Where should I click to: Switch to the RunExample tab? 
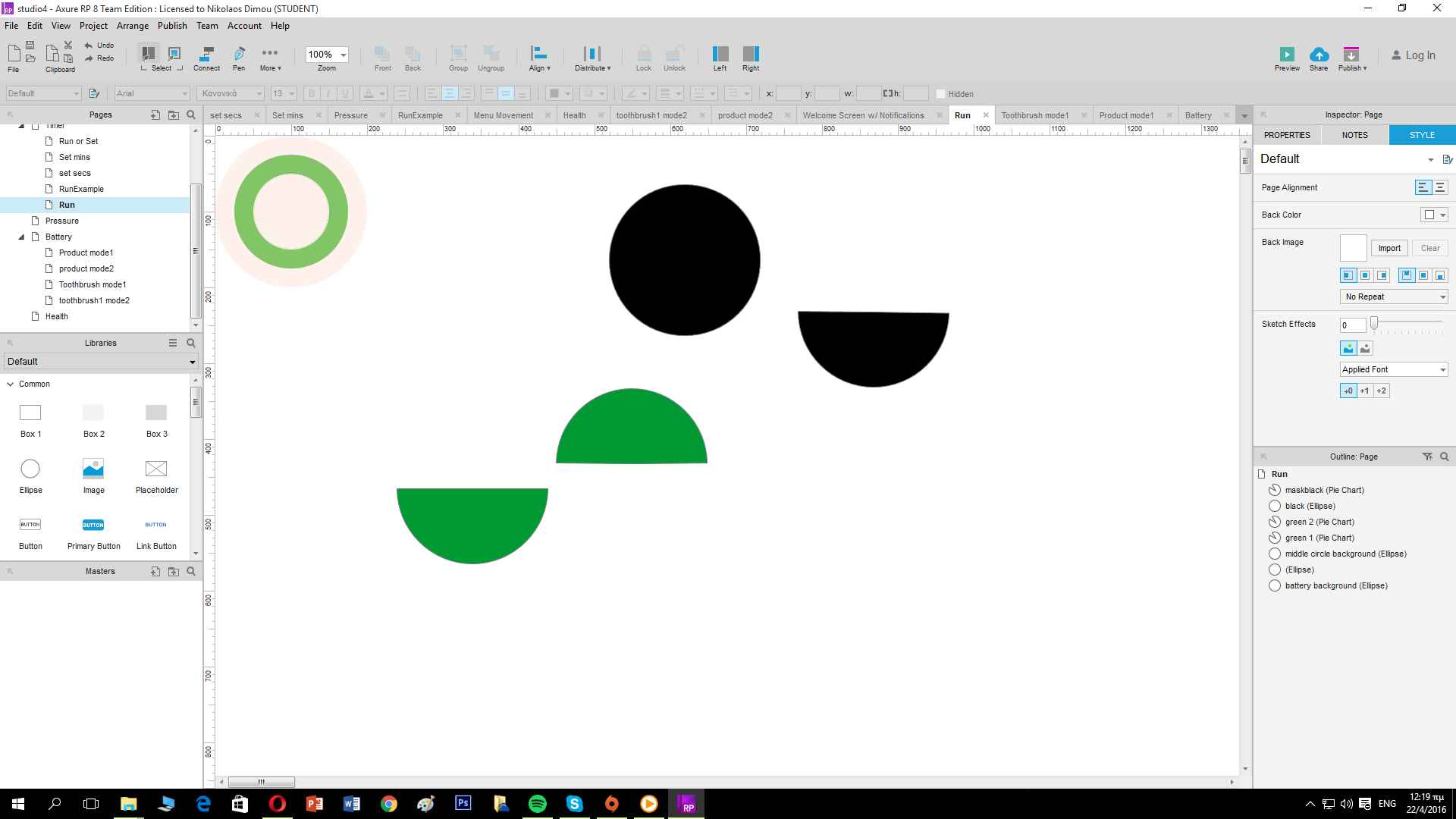tap(420, 115)
